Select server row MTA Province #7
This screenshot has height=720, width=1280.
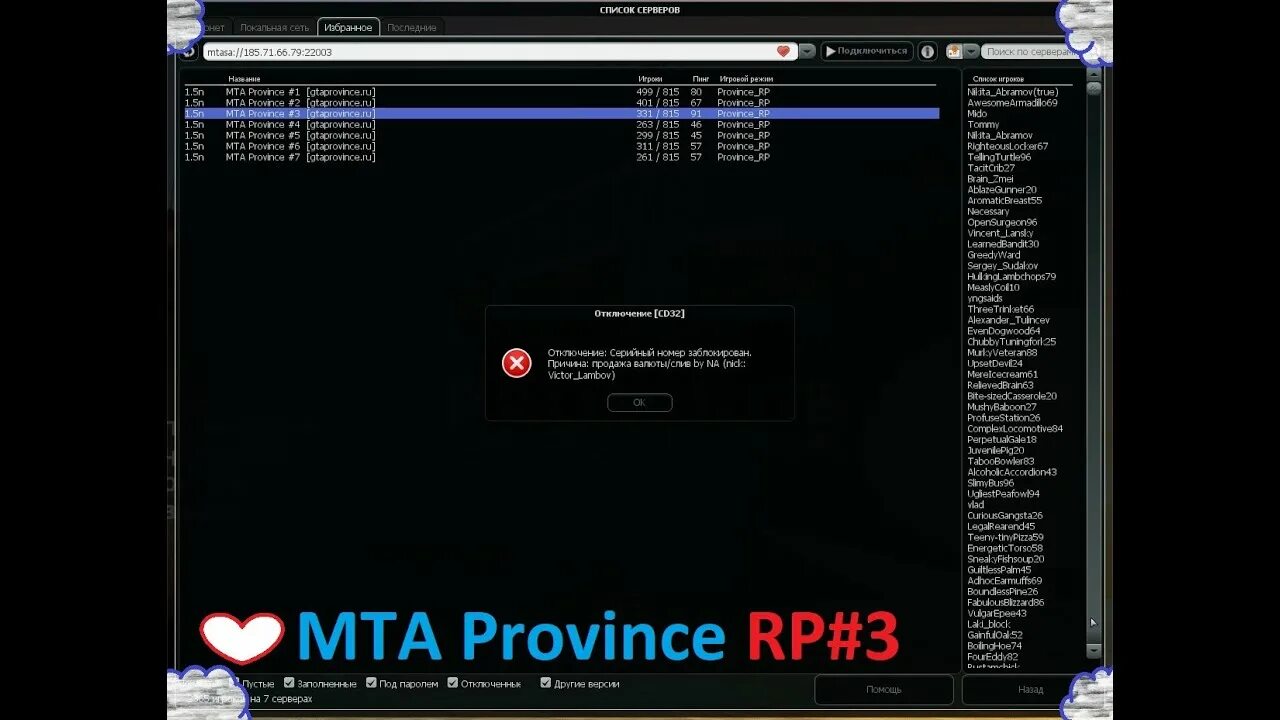tap(561, 157)
